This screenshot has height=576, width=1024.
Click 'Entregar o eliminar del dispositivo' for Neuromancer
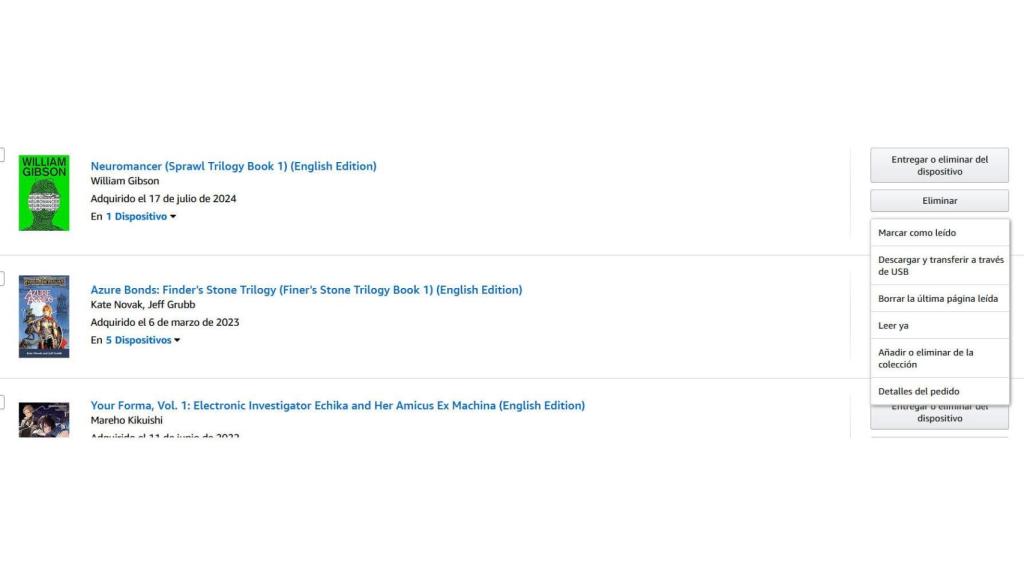(x=939, y=164)
